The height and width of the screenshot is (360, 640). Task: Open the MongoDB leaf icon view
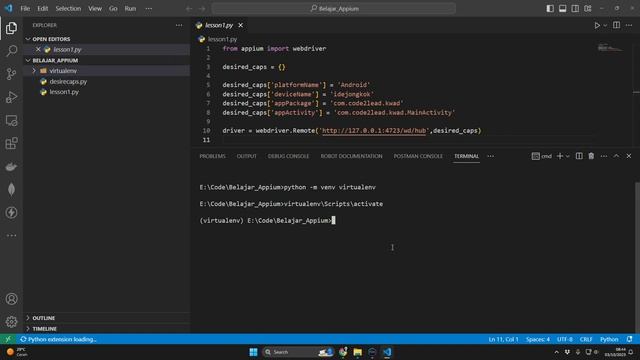coord(11,189)
